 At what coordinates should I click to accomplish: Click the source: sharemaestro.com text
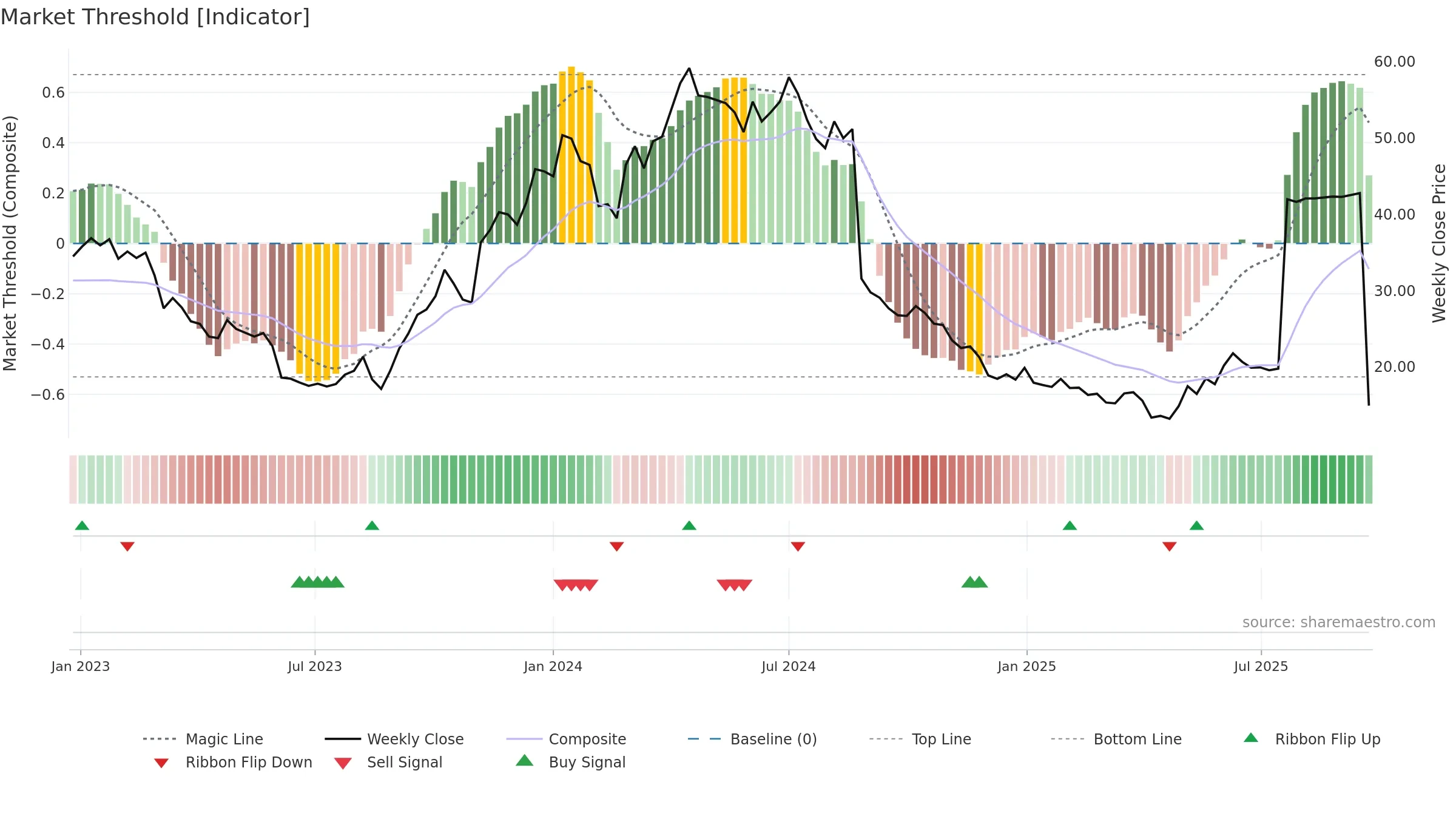coord(1339,622)
